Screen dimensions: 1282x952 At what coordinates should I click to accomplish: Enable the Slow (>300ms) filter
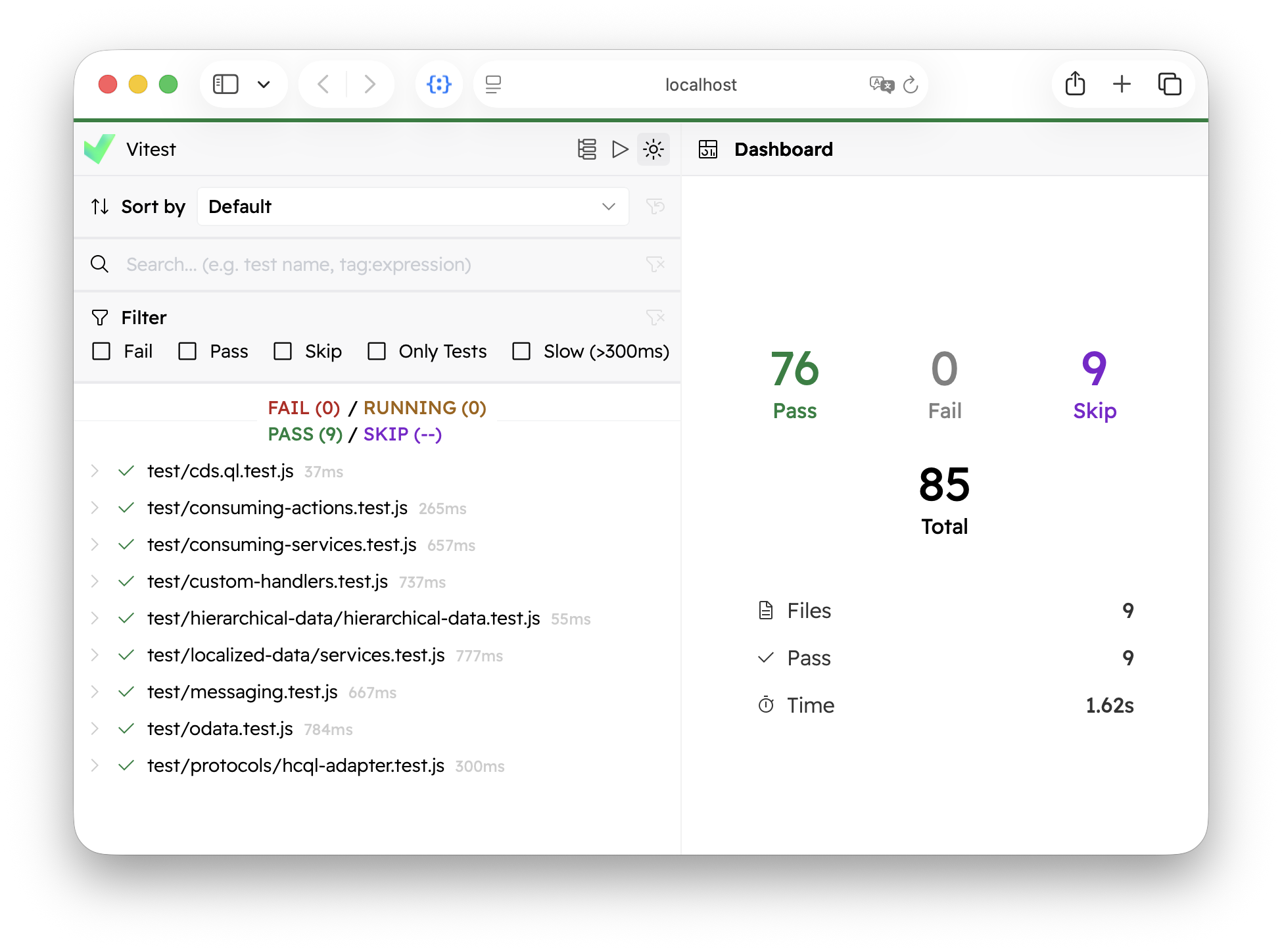pyautogui.click(x=521, y=352)
